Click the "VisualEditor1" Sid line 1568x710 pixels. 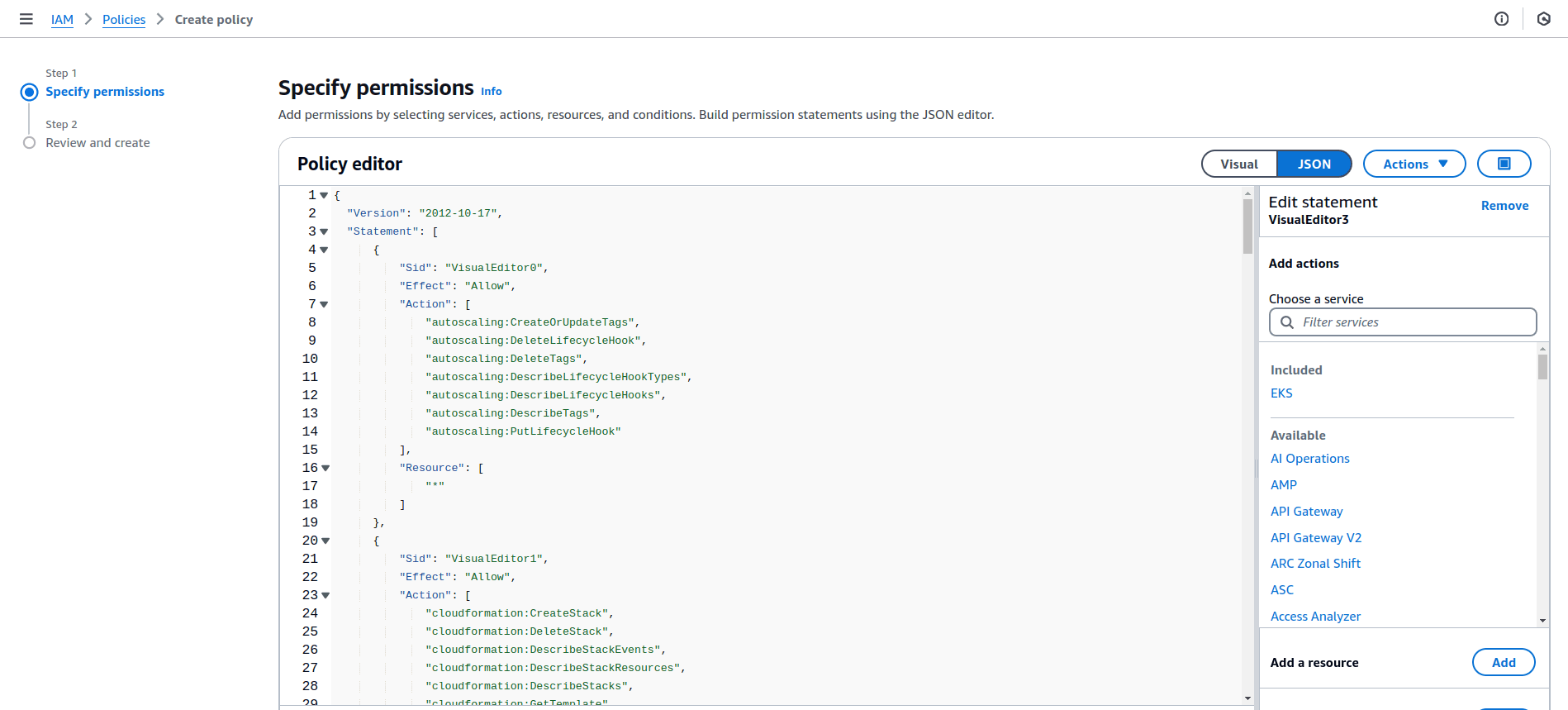(473, 560)
